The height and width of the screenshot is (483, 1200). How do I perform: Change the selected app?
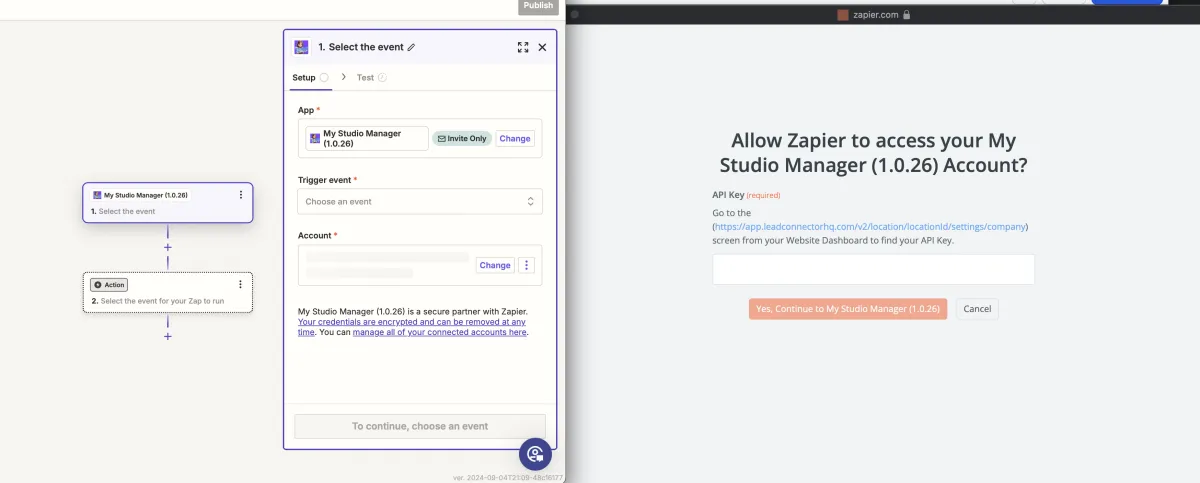coord(515,138)
